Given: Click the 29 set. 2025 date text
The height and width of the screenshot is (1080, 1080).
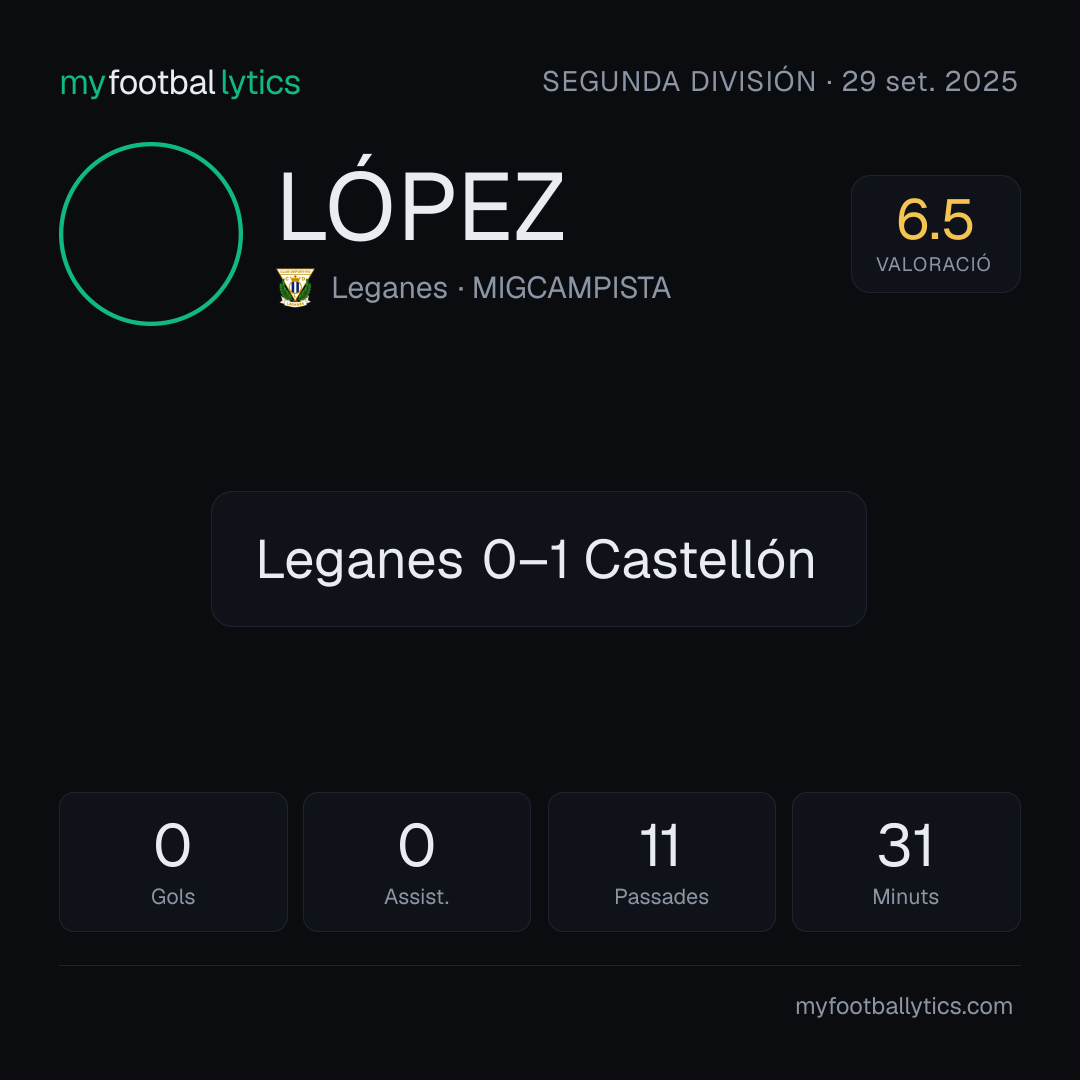Looking at the screenshot, I should coord(929,82).
